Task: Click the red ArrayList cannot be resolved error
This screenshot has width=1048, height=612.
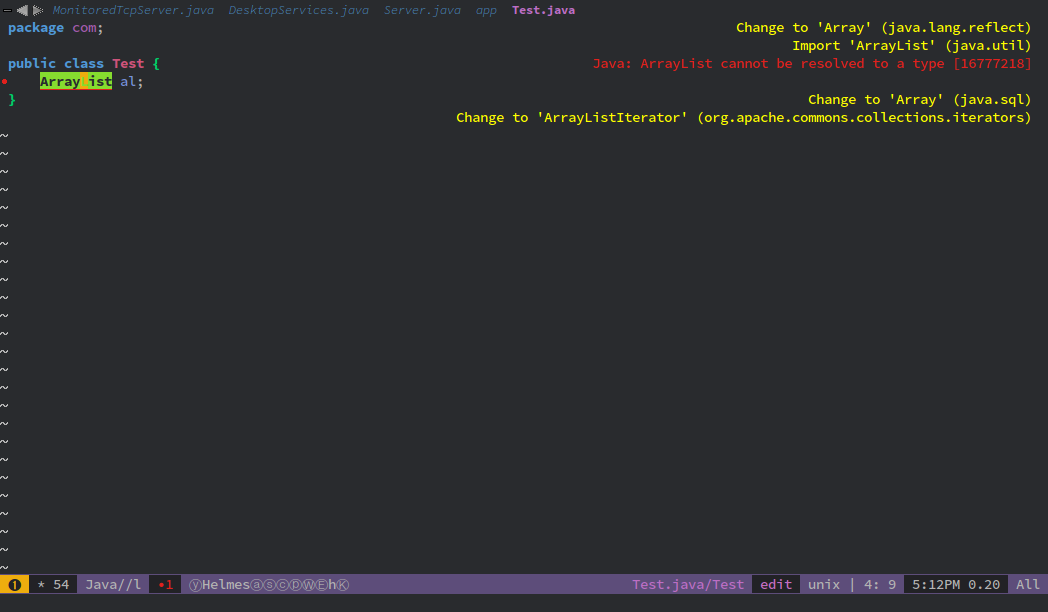Action: pyautogui.click(x=812, y=63)
